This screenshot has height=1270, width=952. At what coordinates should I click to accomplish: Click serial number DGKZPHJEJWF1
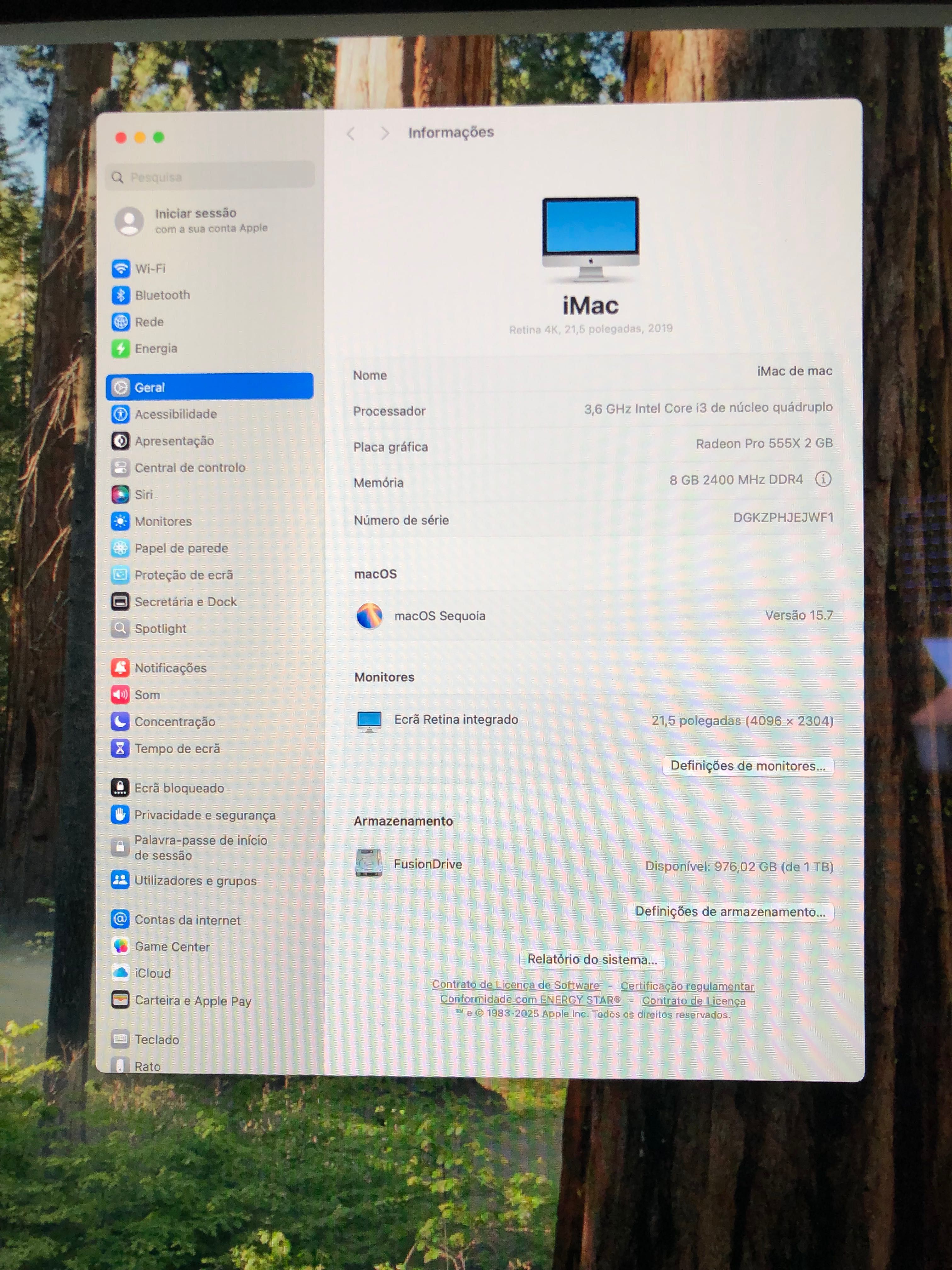(783, 517)
